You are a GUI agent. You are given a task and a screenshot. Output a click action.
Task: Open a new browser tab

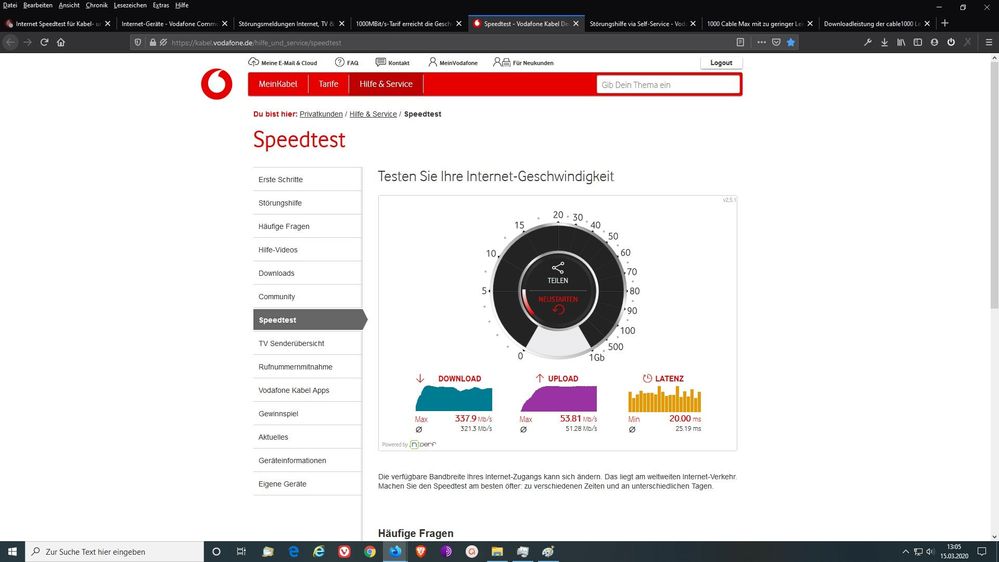click(945, 23)
